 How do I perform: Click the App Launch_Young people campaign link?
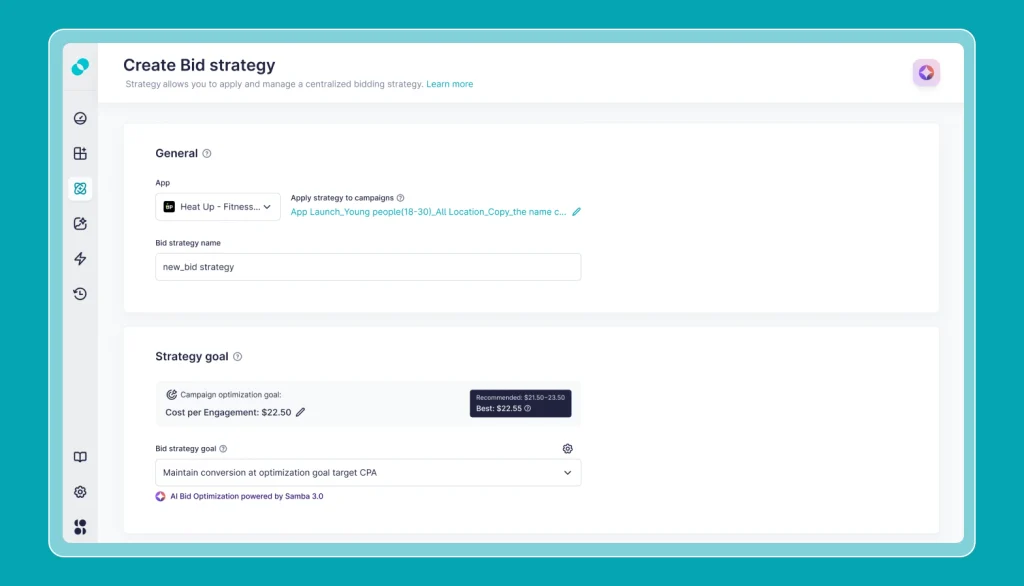[x=428, y=212]
